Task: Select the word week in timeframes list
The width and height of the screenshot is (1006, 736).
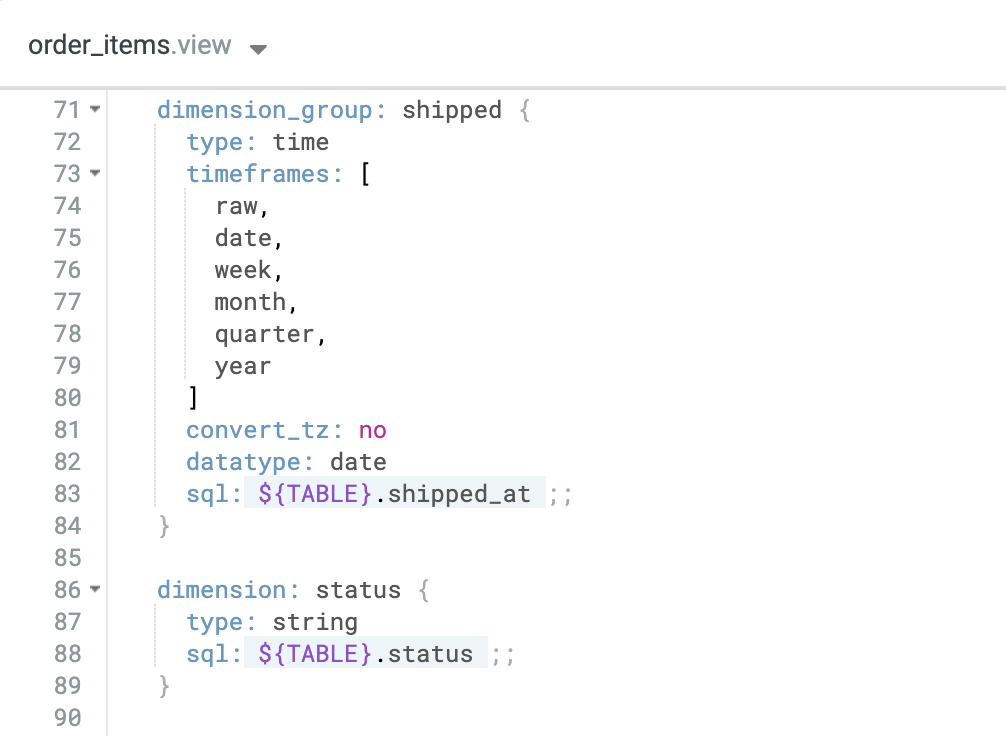Action: [x=241, y=269]
